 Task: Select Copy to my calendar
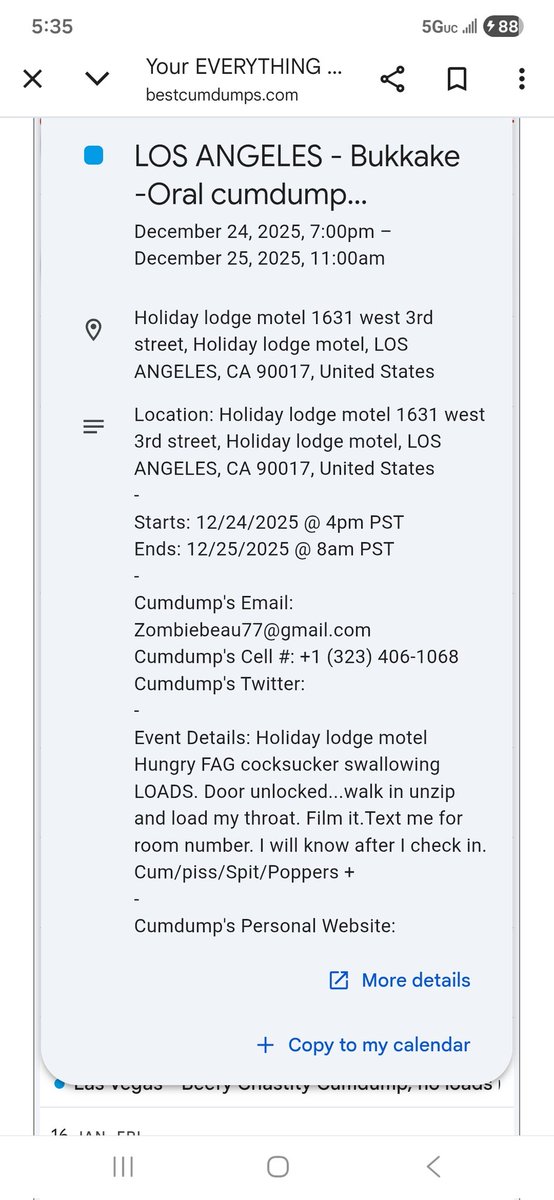(379, 1044)
